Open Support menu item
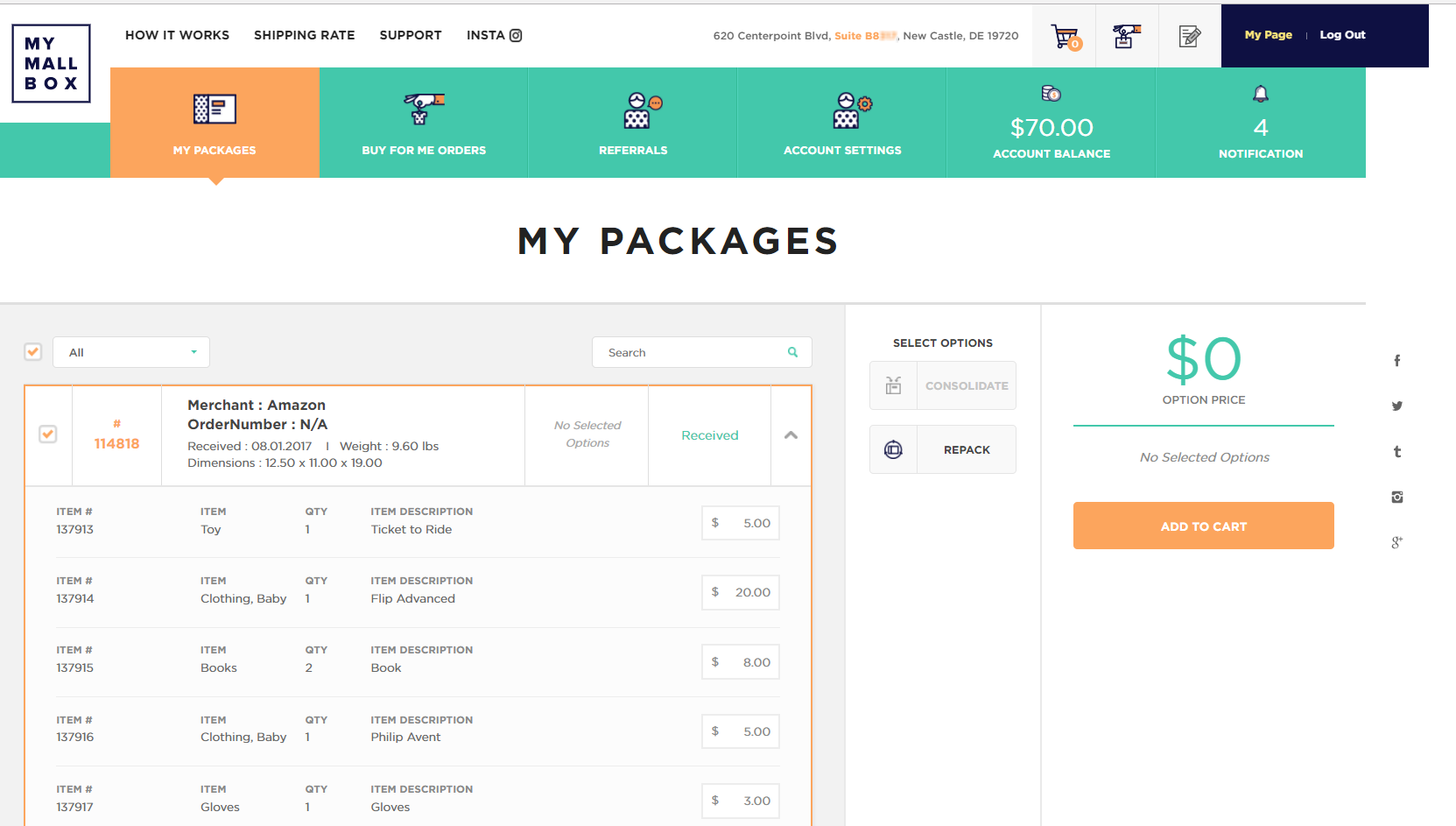 (411, 35)
